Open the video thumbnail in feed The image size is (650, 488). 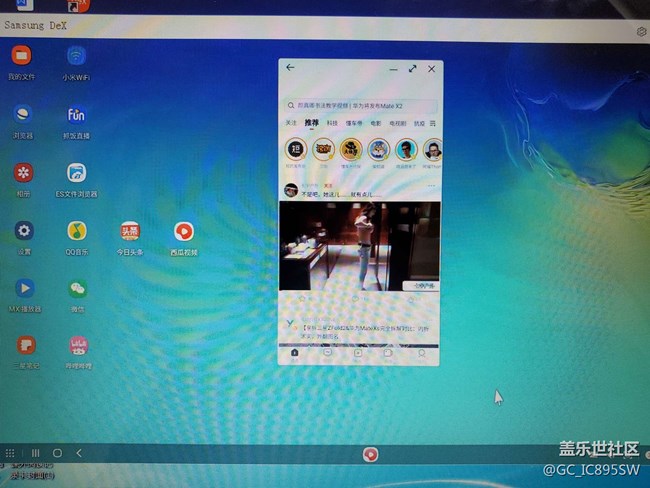(359, 245)
